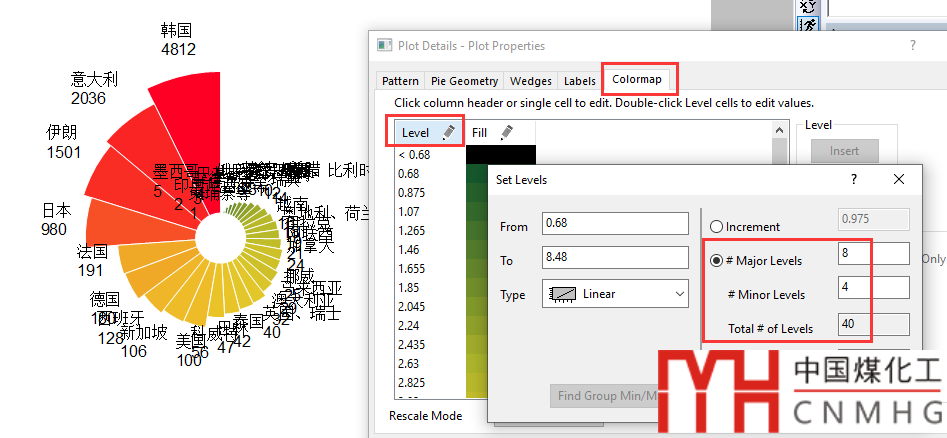Click the From value input field
The image size is (947, 438).
(616, 227)
